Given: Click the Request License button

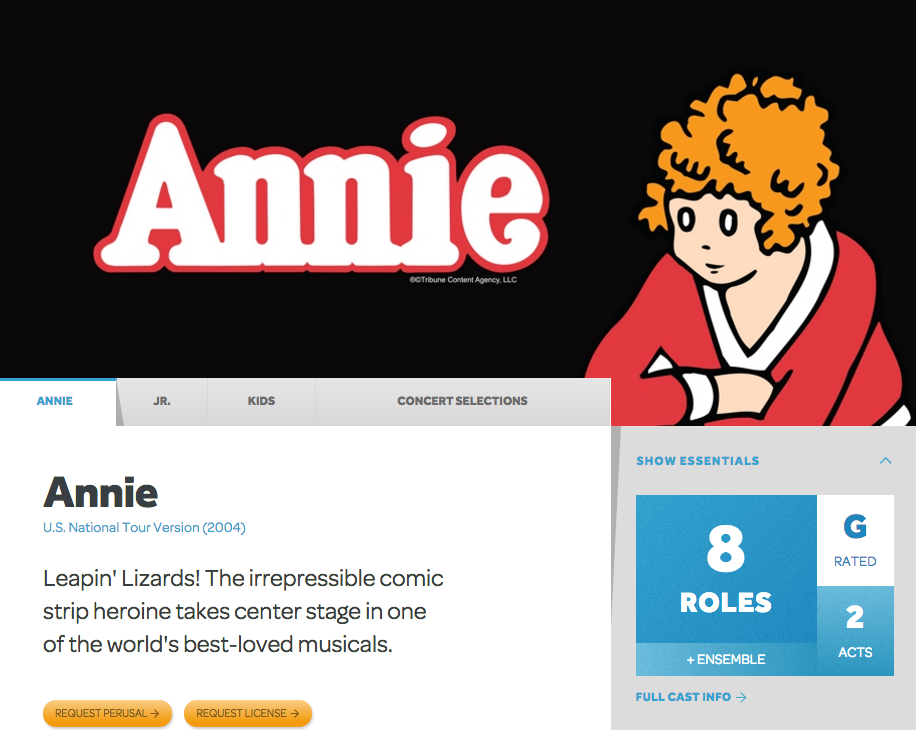Looking at the screenshot, I should click(248, 713).
